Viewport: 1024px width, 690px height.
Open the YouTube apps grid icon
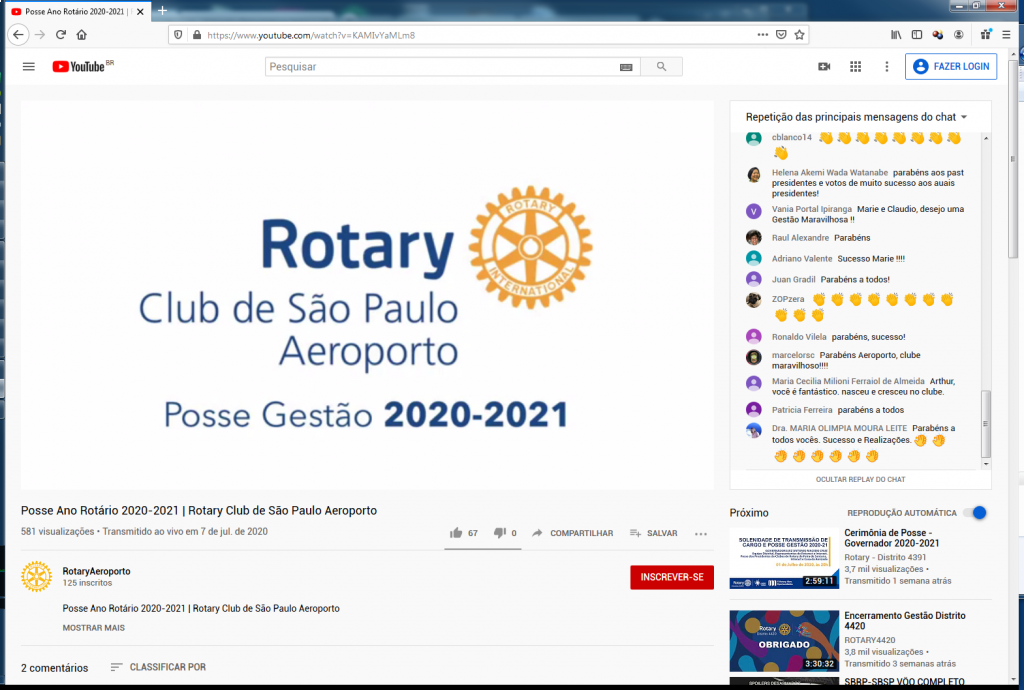pyautogui.click(x=855, y=67)
